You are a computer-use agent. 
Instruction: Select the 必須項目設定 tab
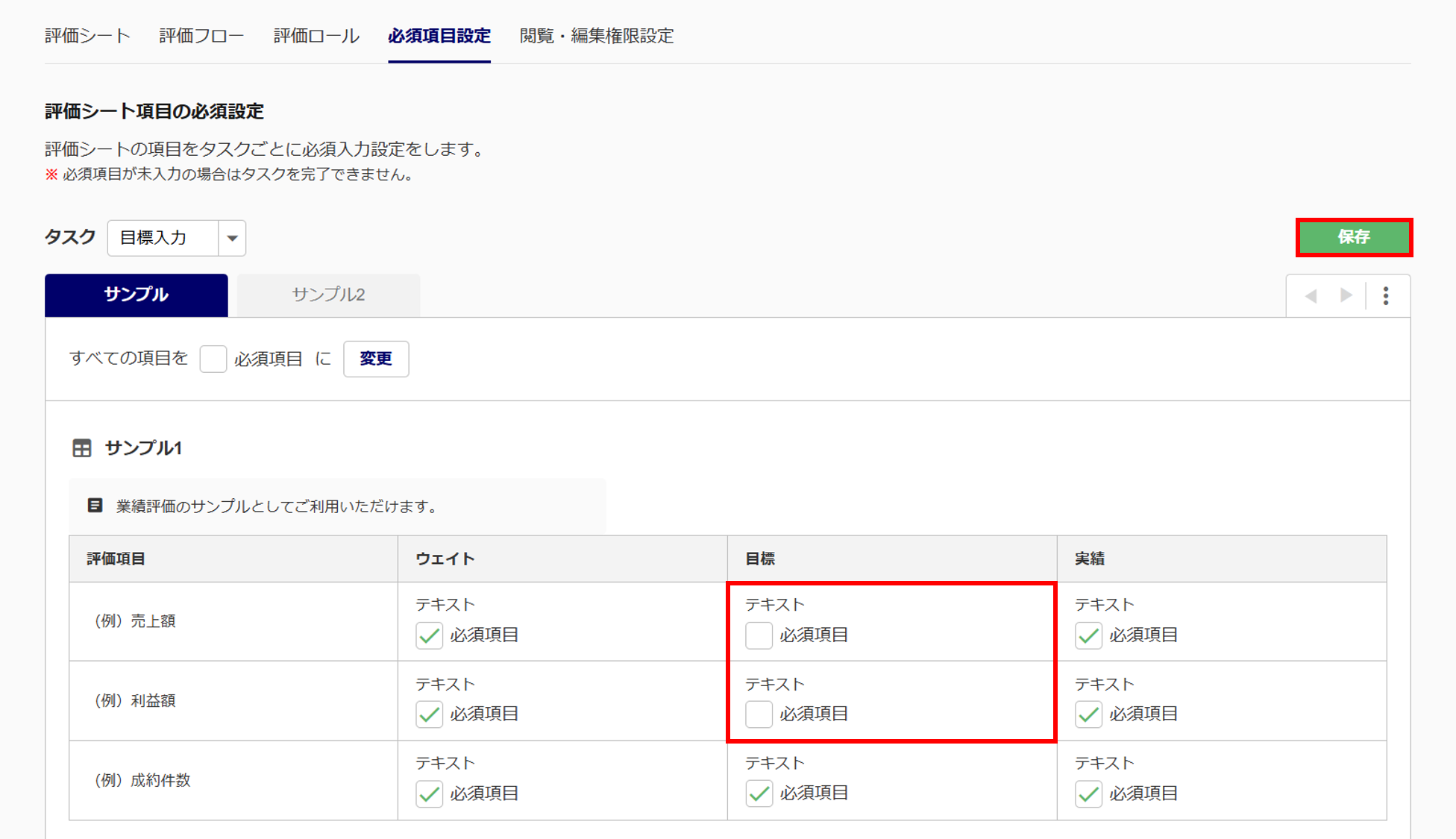[439, 36]
